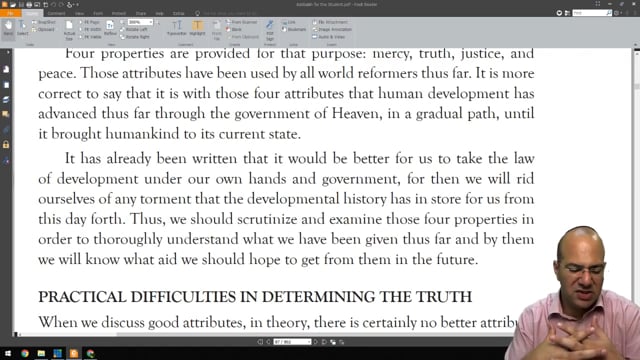
Task: Click the Print icon in quick access toolbar
Action: coord(29,4)
